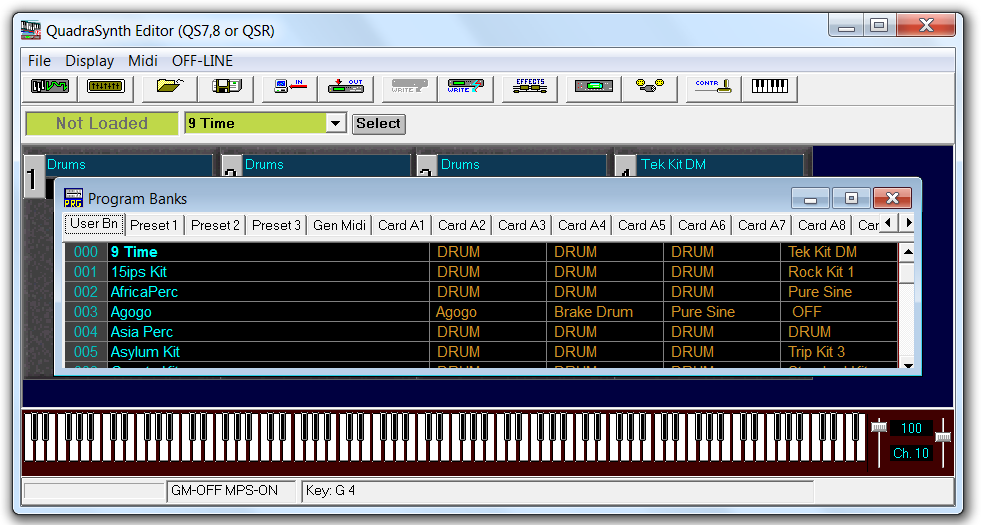Click the open folder toolbar icon
The width and height of the screenshot is (983, 525).
[169, 87]
